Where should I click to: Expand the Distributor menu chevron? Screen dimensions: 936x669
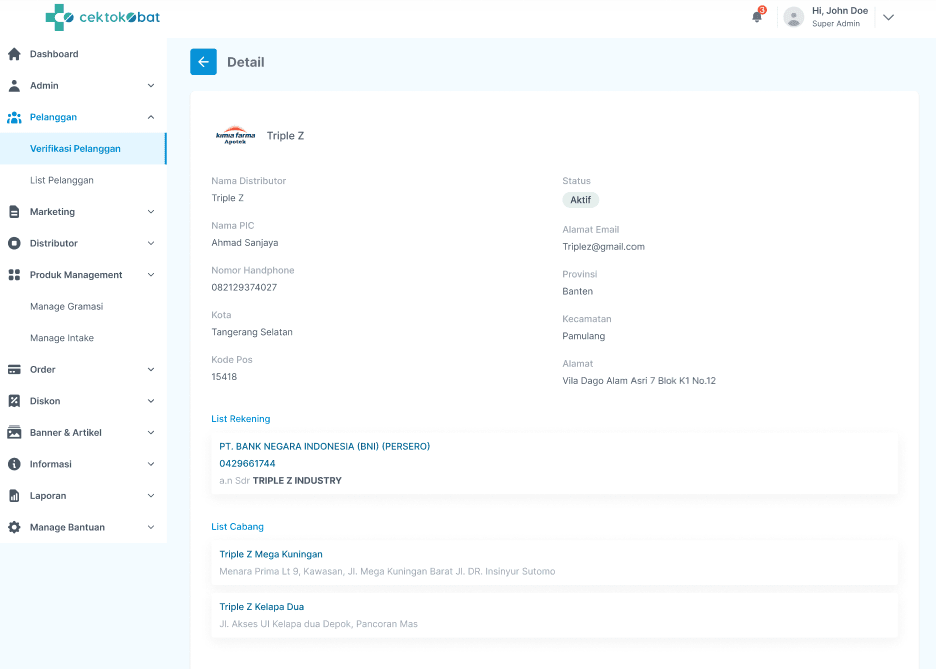151,243
